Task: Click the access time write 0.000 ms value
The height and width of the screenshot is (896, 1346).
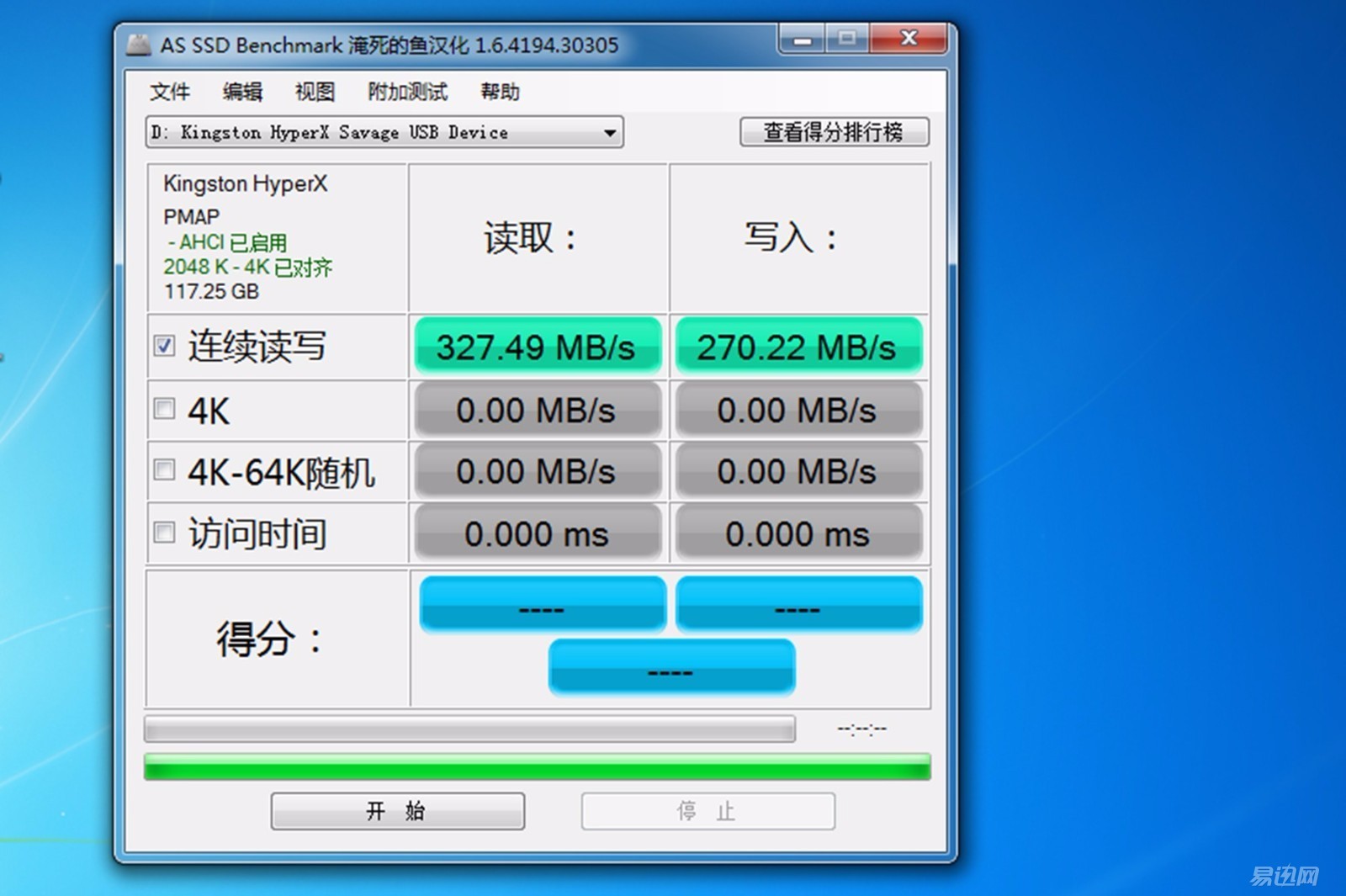Action: tap(798, 534)
